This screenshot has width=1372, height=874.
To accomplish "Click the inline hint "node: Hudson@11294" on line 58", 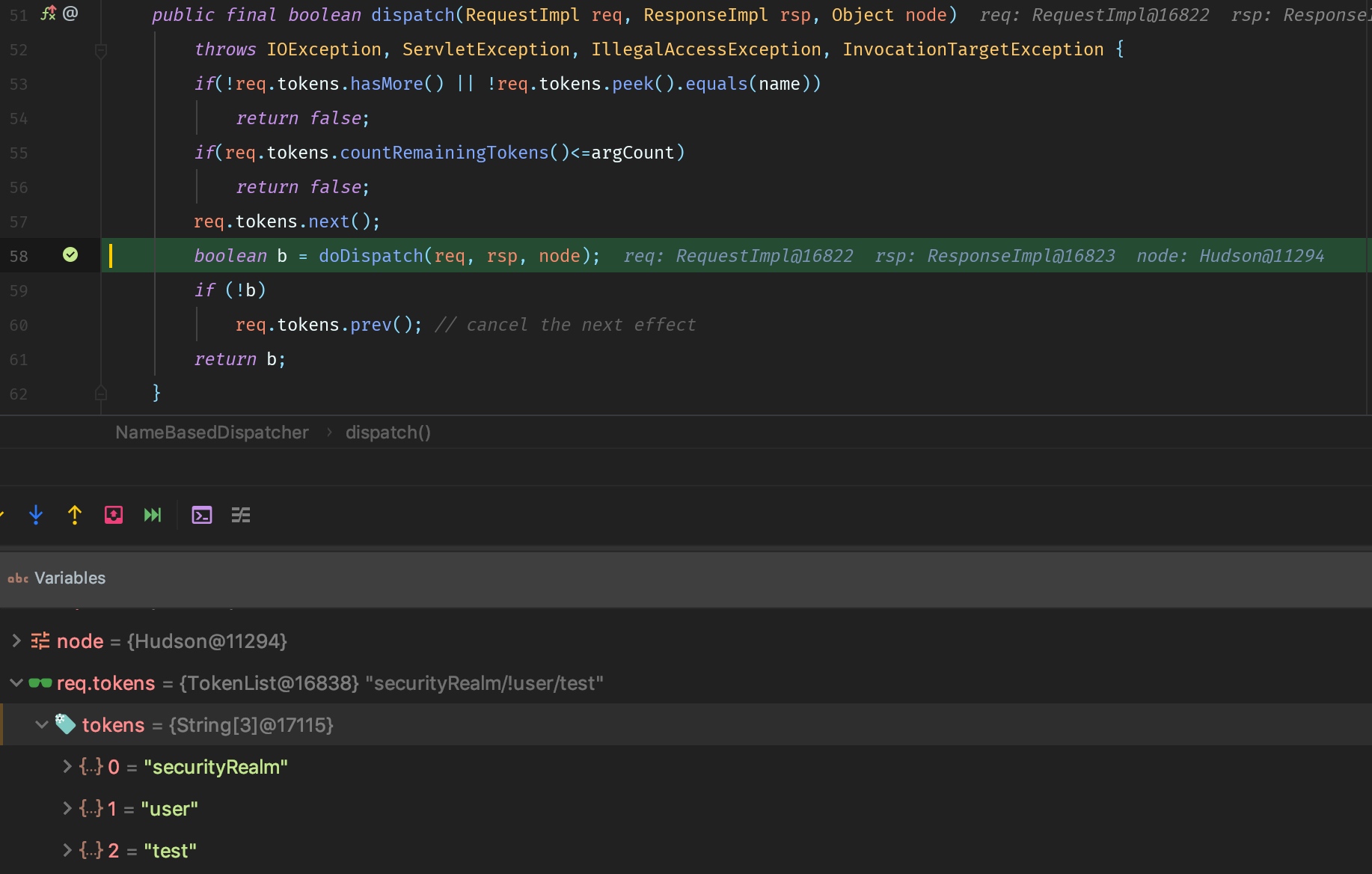I will pyautogui.click(x=1230, y=256).
